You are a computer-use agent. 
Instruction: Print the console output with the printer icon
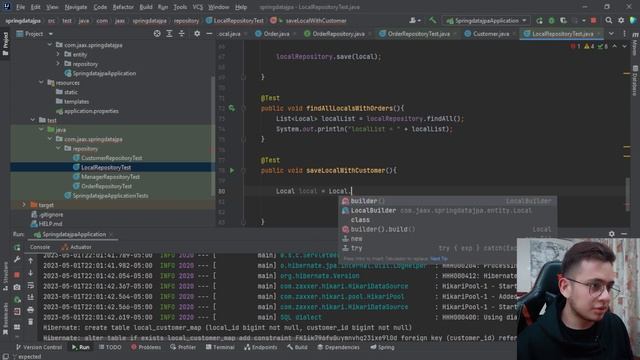tap(31, 310)
